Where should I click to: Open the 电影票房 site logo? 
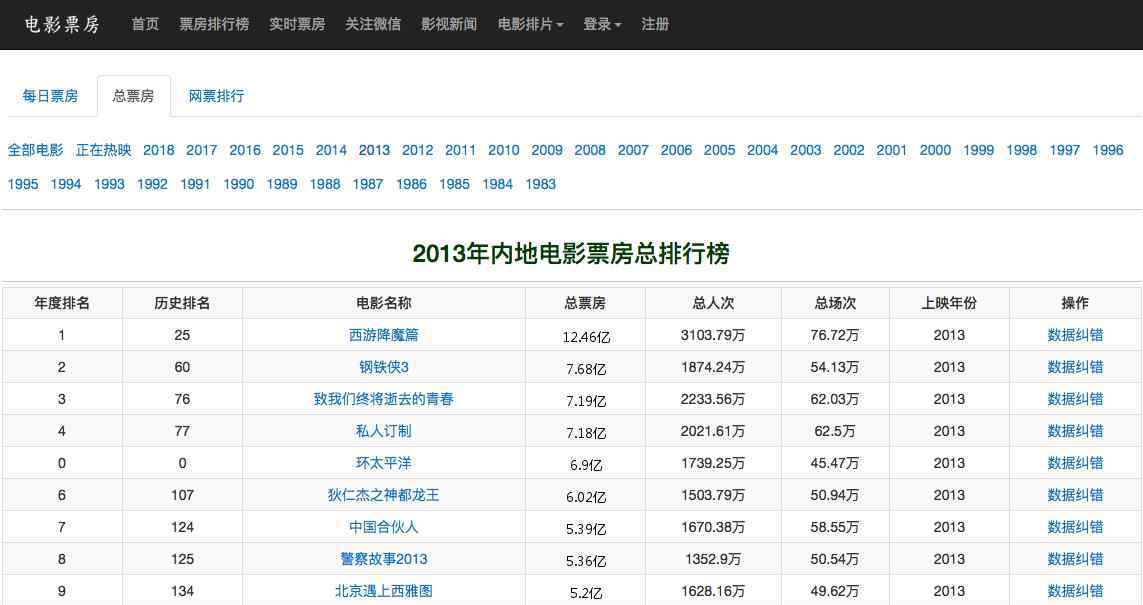[x=62, y=24]
